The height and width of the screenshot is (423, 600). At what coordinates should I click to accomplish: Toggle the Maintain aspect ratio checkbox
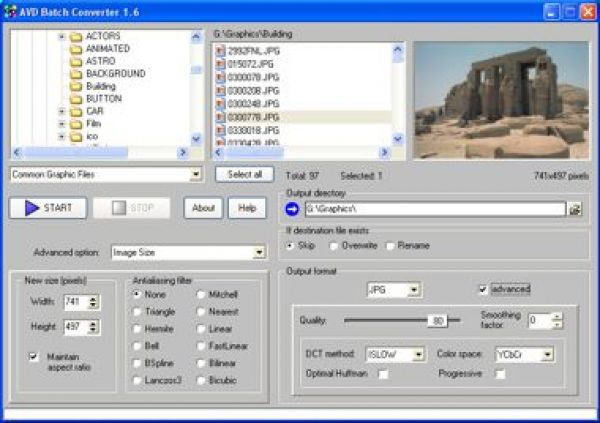(33, 357)
